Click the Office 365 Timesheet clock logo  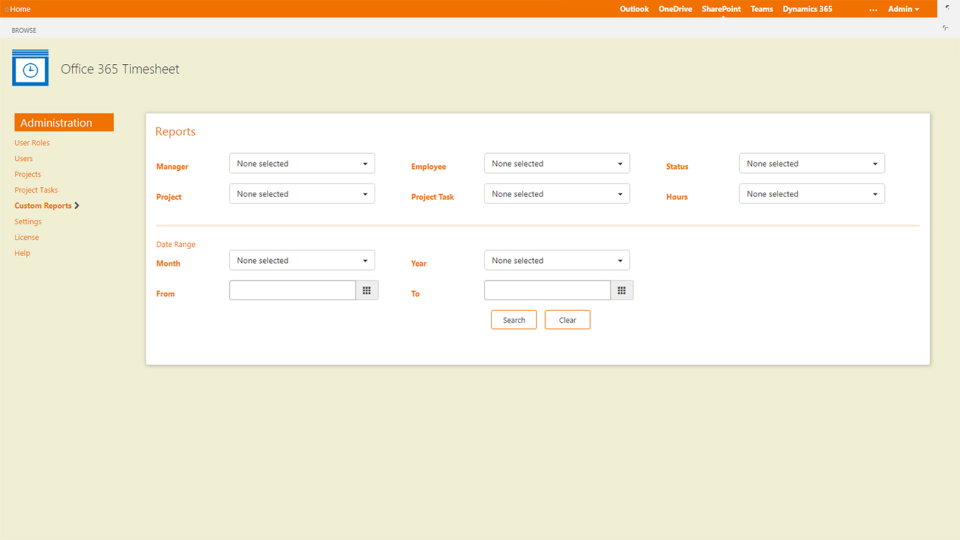coord(30,68)
